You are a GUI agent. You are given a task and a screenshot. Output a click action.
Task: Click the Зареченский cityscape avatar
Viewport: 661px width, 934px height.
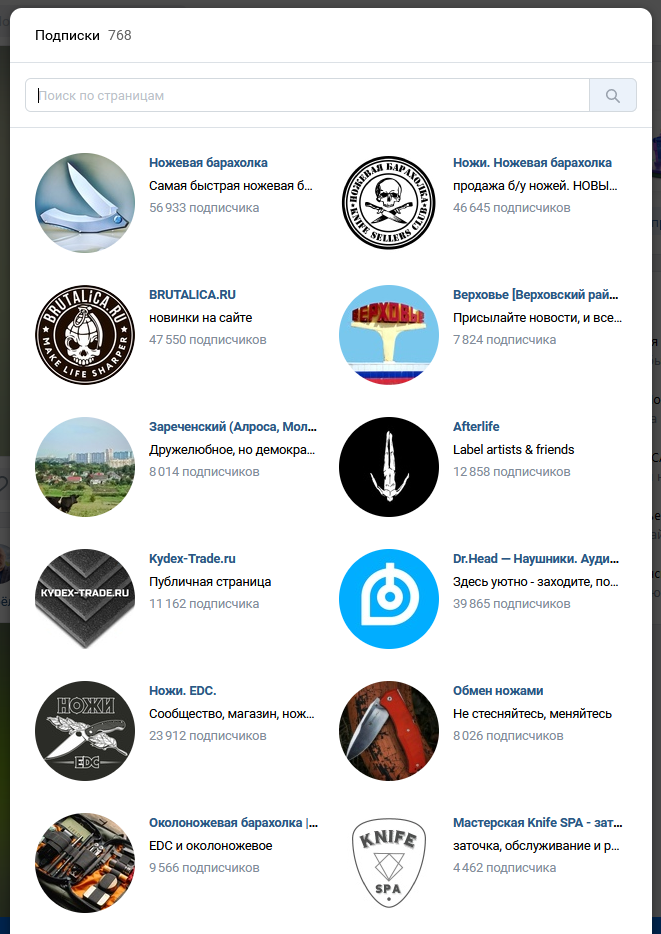(85, 467)
